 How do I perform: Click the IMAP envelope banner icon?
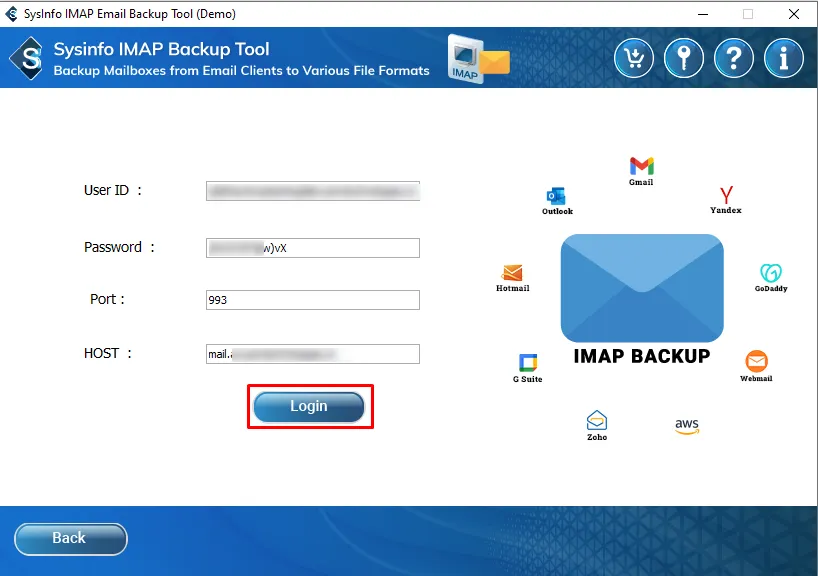pos(478,58)
